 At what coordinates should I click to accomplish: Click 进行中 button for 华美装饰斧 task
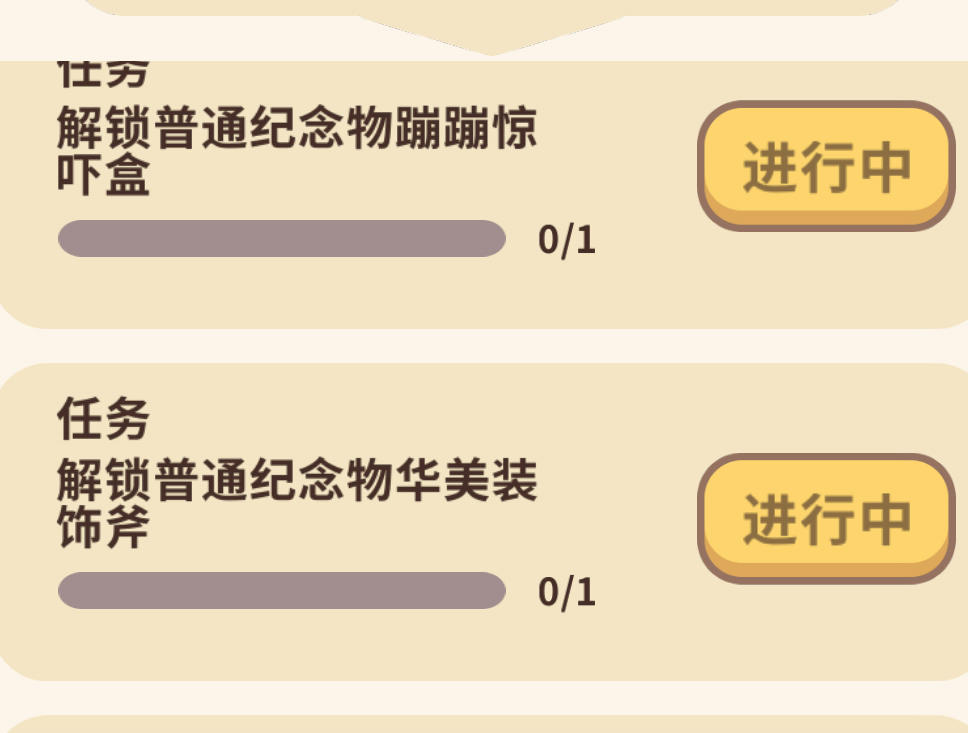pyautogui.click(x=826, y=518)
